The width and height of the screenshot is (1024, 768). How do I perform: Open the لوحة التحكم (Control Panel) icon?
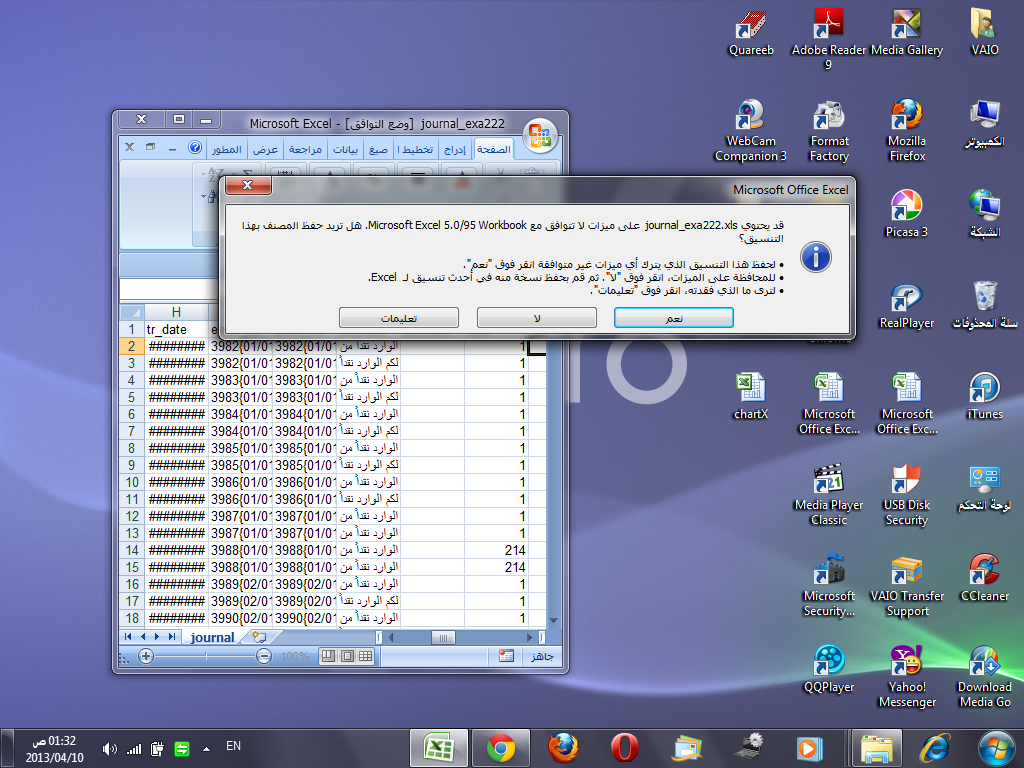coord(984,488)
